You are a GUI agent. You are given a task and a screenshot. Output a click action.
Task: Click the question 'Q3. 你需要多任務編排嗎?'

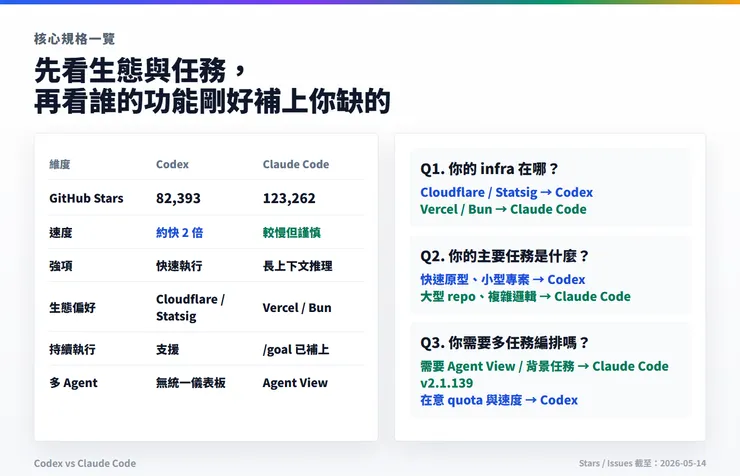(x=505, y=343)
